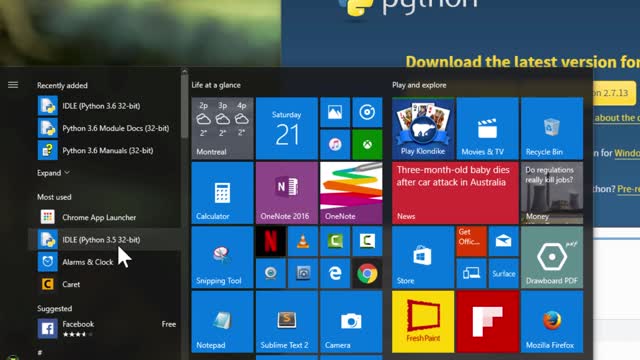Open the webcam app tile
The width and height of the screenshot is (640, 360).
pos(271,273)
